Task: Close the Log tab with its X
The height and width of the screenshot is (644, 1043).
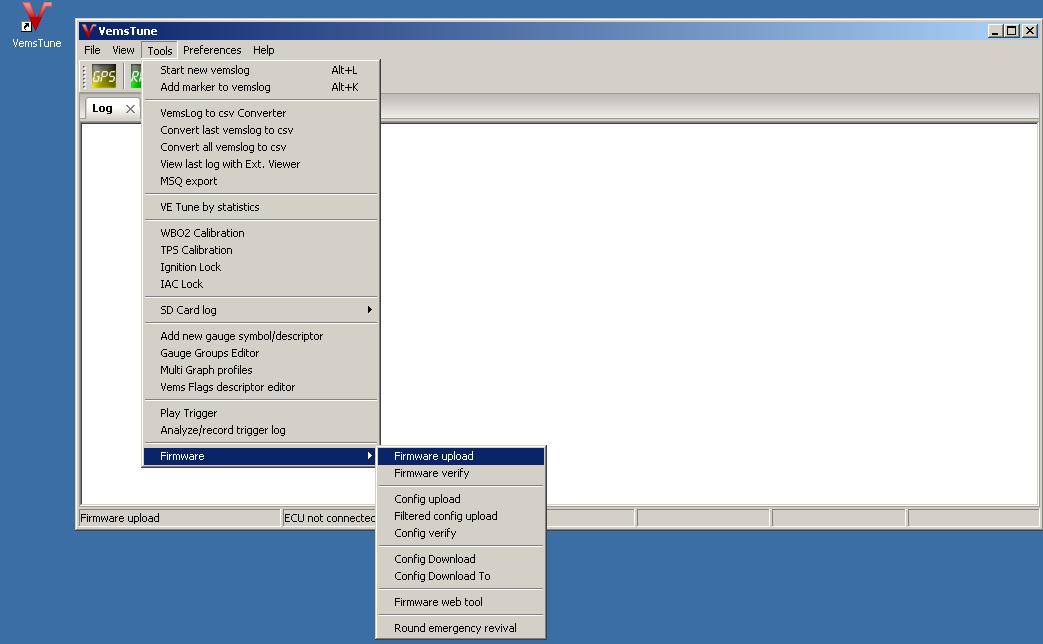Action: tap(130, 108)
